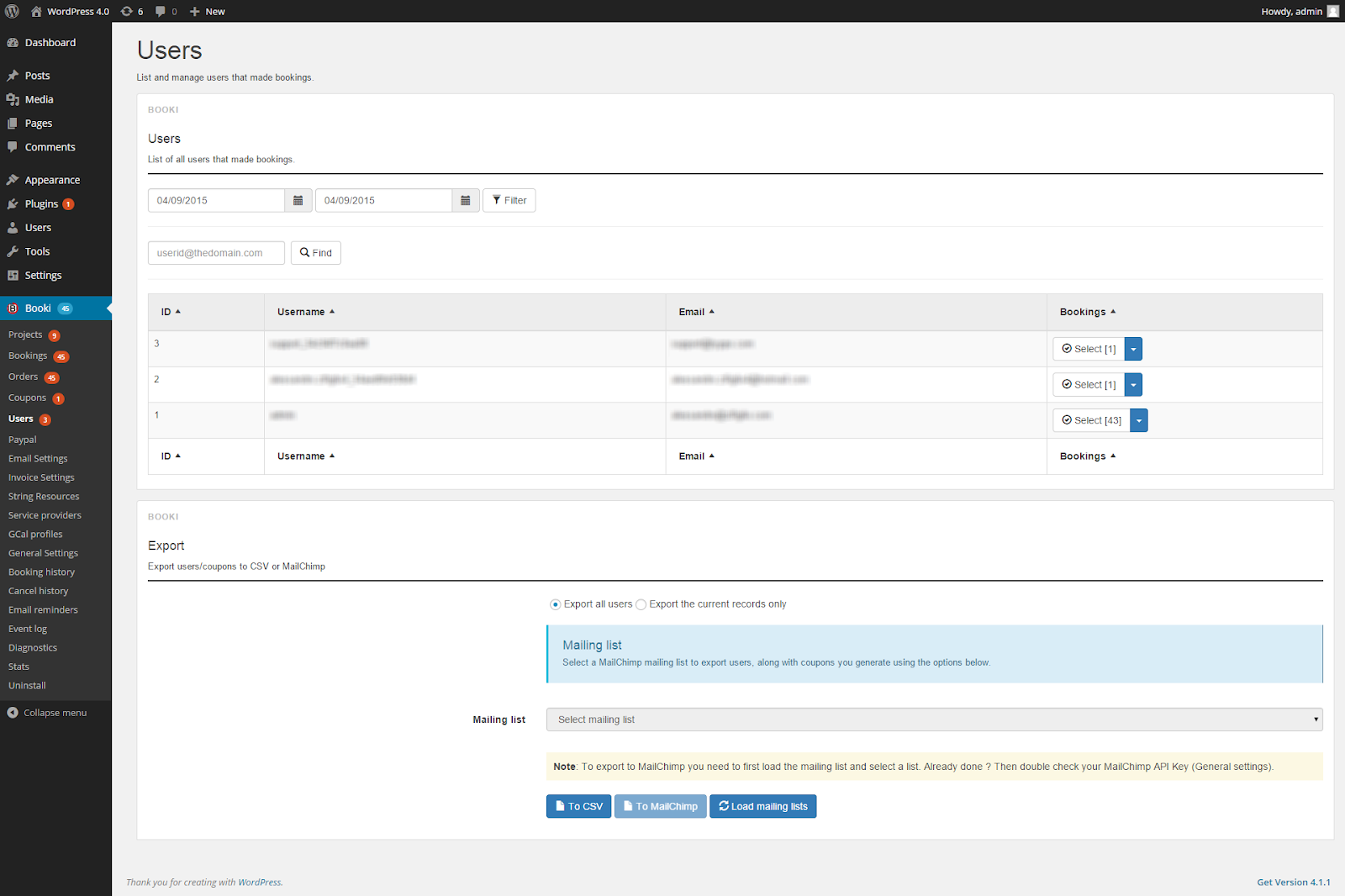The width and height of the screenshot is (1345, 896).
Task: Click Select [43] for user ID 1
Action: coord(1091,420)
